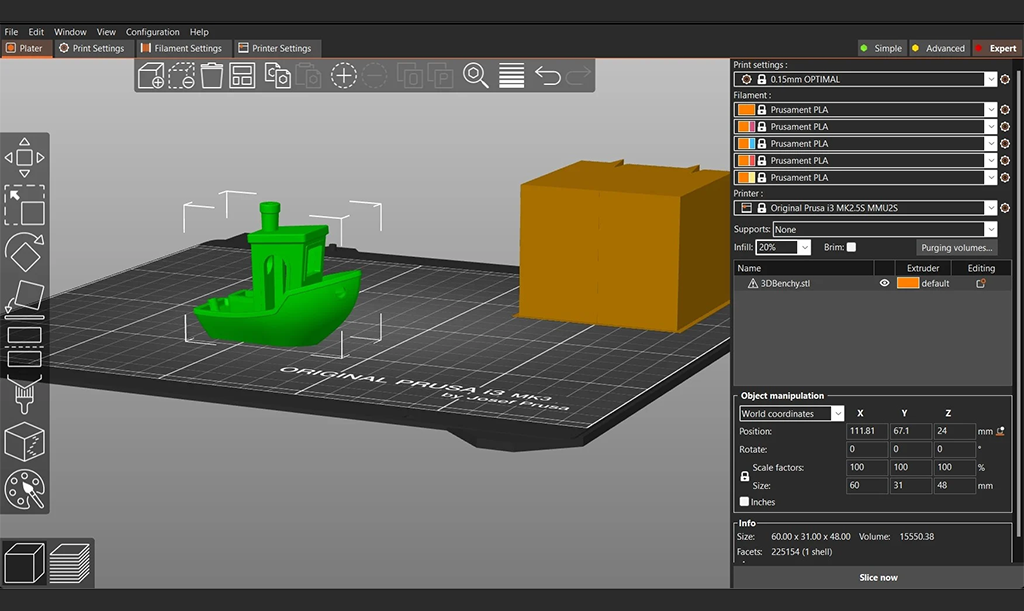Select the Rotate gizmo tool
Screen dimensions: 1024x611
pos(24,251)
